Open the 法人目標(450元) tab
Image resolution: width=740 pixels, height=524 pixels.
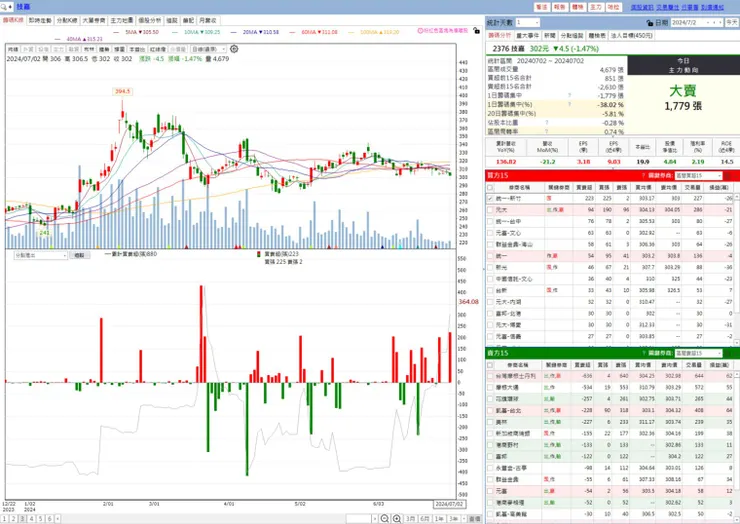point(631,35)
